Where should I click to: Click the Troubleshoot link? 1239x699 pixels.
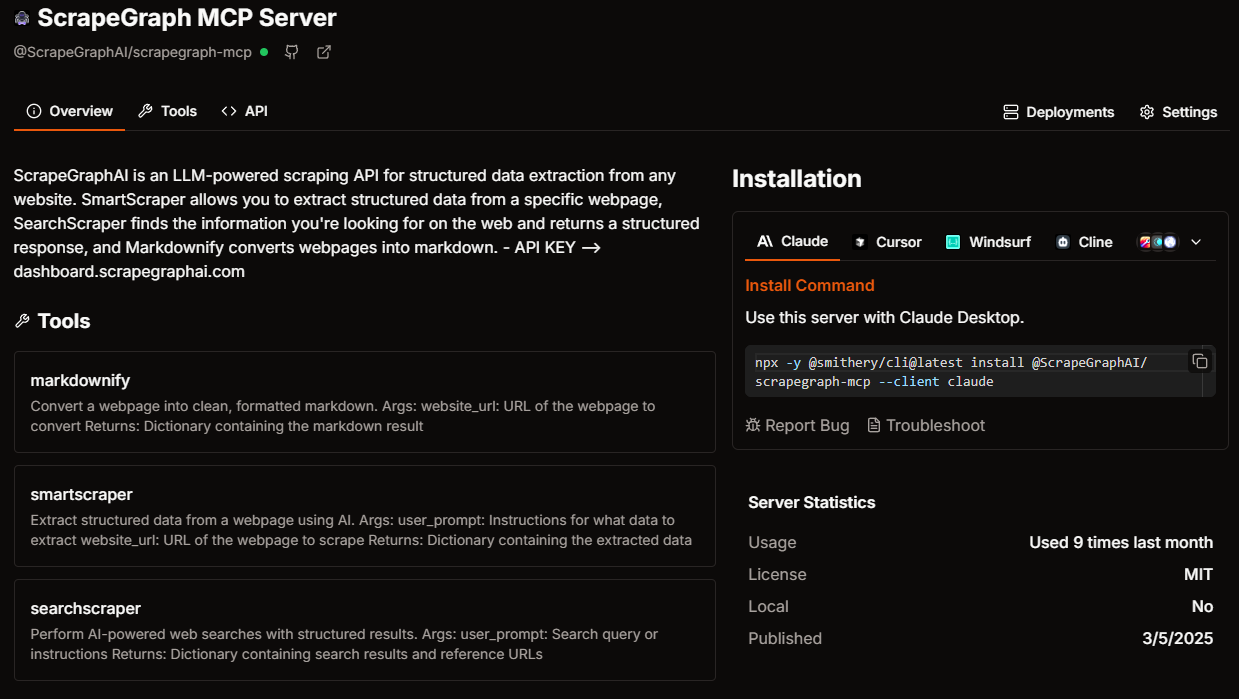925,425
